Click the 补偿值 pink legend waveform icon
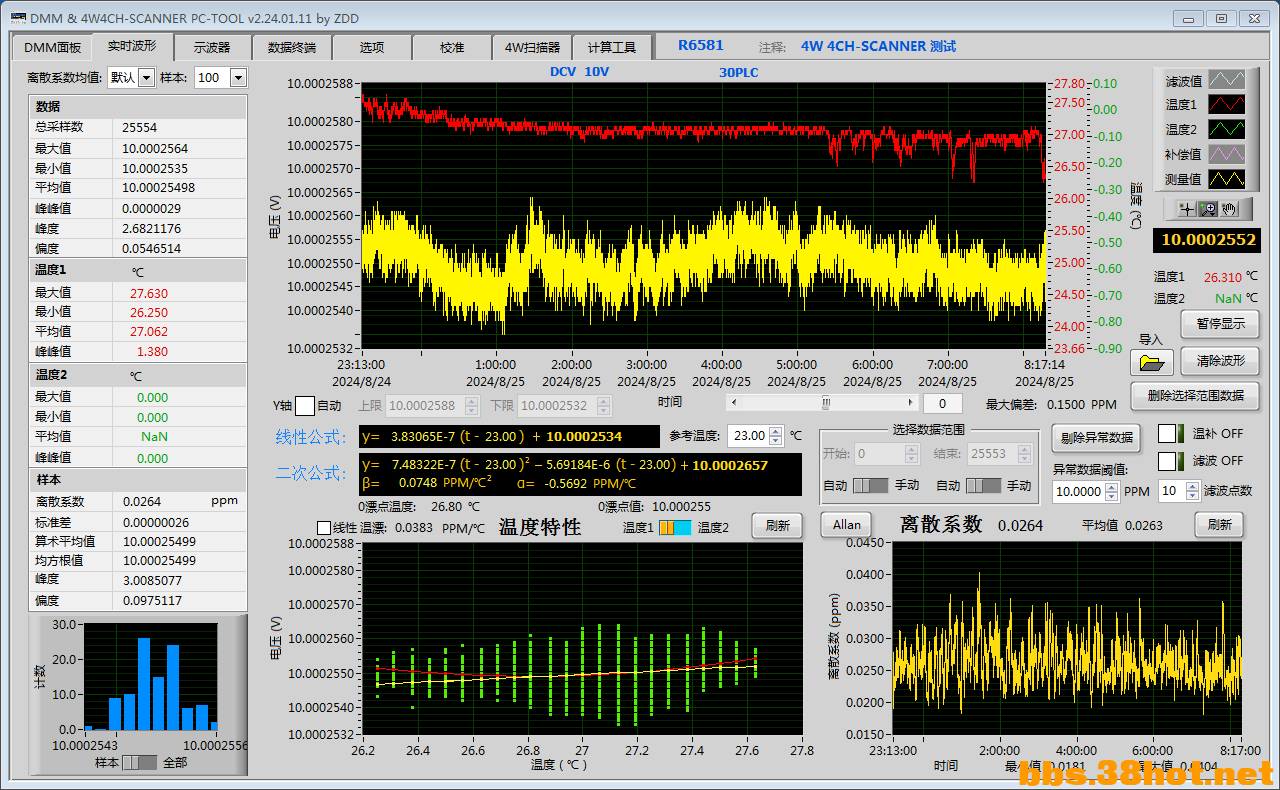Screen dimensions: 1280x790 pos(1227,154)
